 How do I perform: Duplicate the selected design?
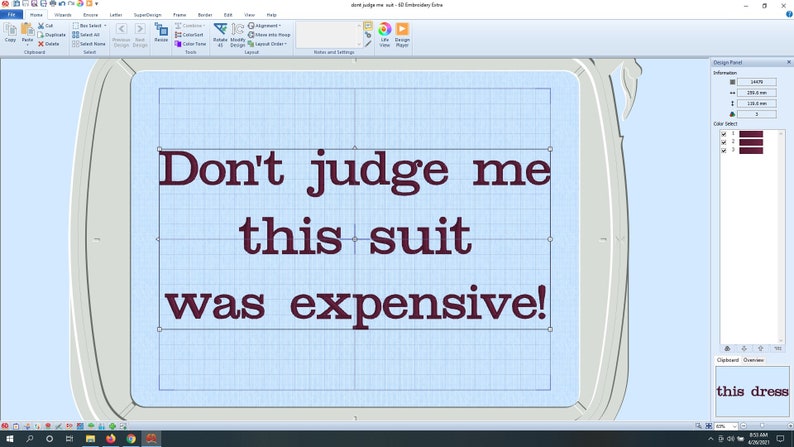(52, 34)
